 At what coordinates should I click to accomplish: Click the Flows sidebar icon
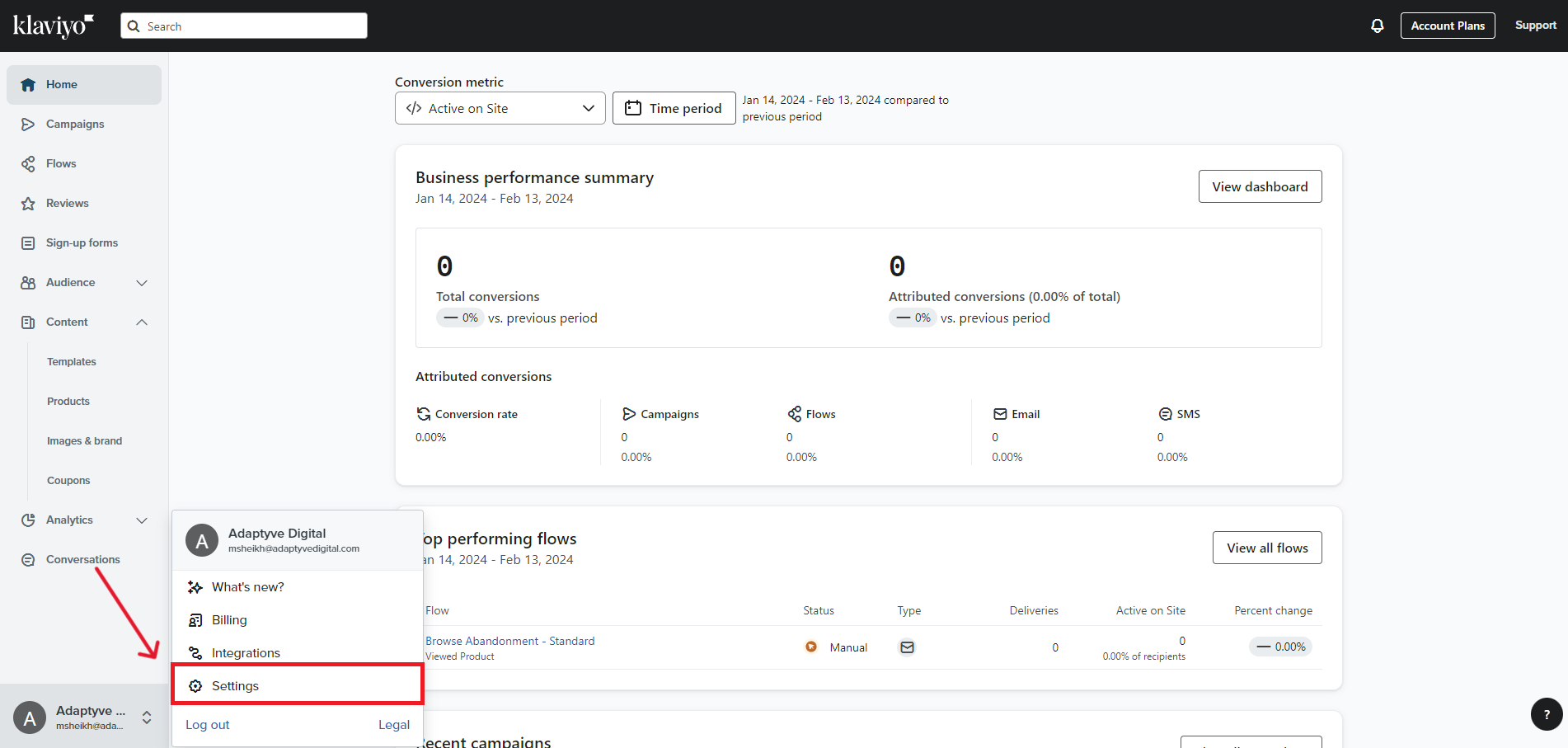[x=28, y=164]
